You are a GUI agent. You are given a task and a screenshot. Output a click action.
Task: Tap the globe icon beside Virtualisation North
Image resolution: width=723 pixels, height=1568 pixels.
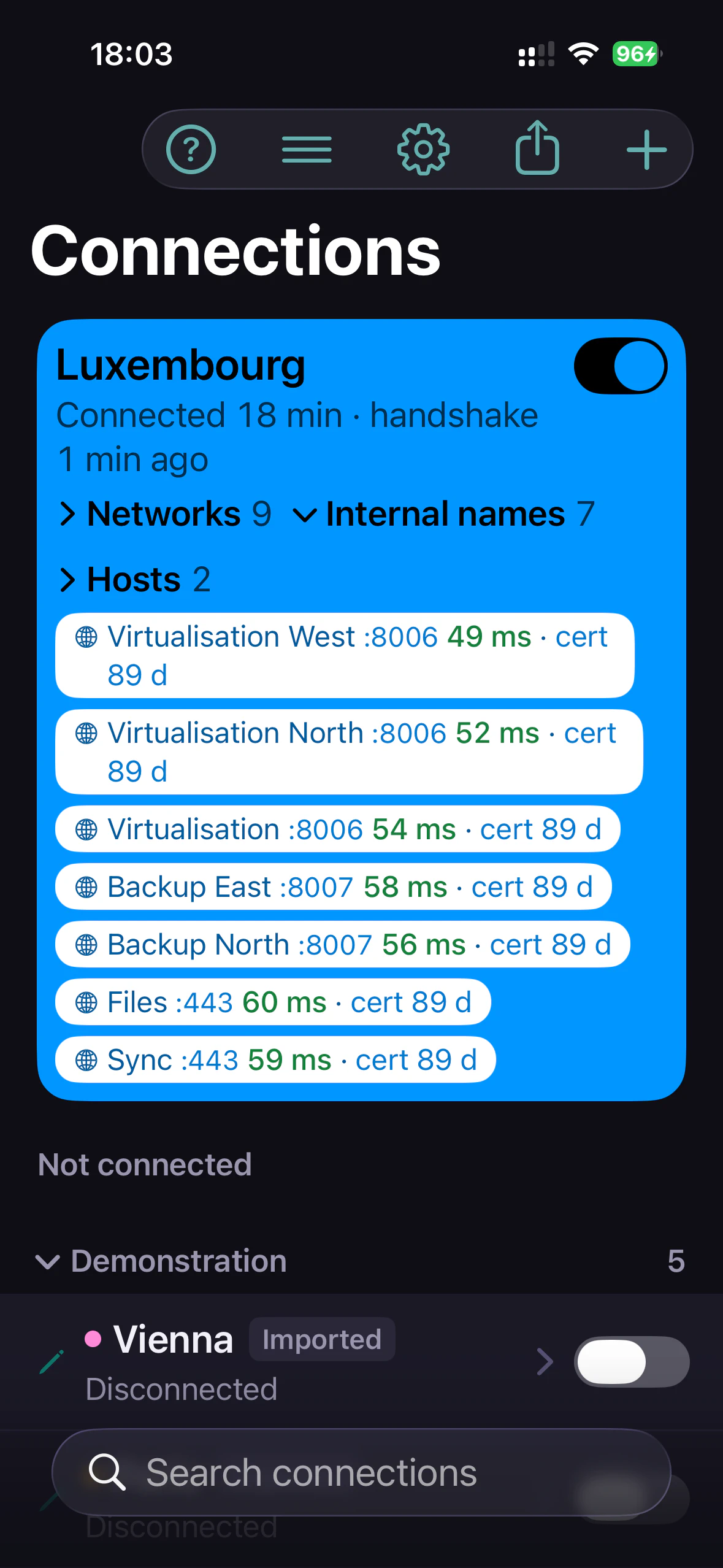point(86,733)
